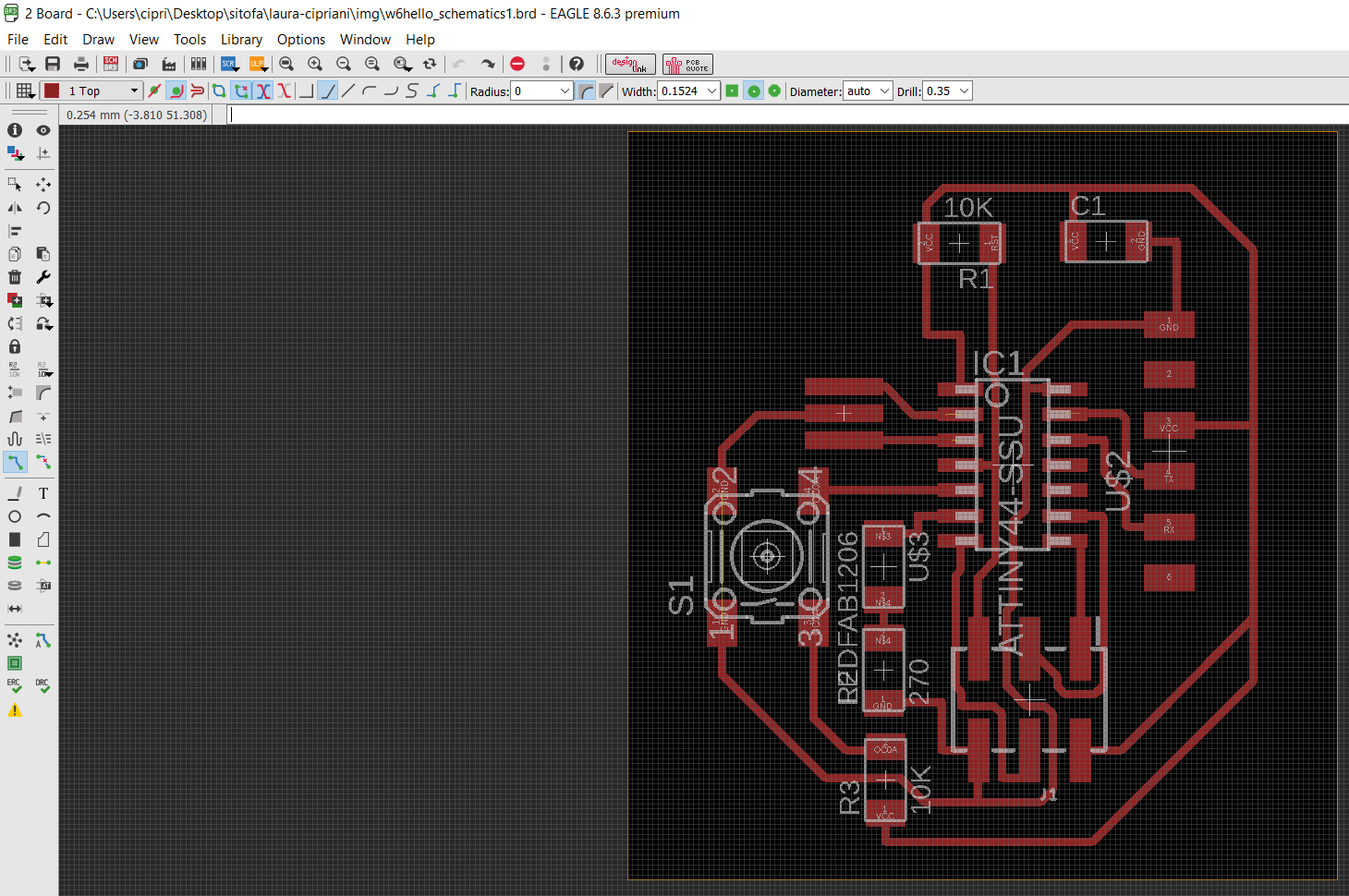Image resolution: width=1349 pixels, height=896 pixels.
Task: Switch to schematic with the SCH/BRD icon
Action: click(x=111, y=64)
